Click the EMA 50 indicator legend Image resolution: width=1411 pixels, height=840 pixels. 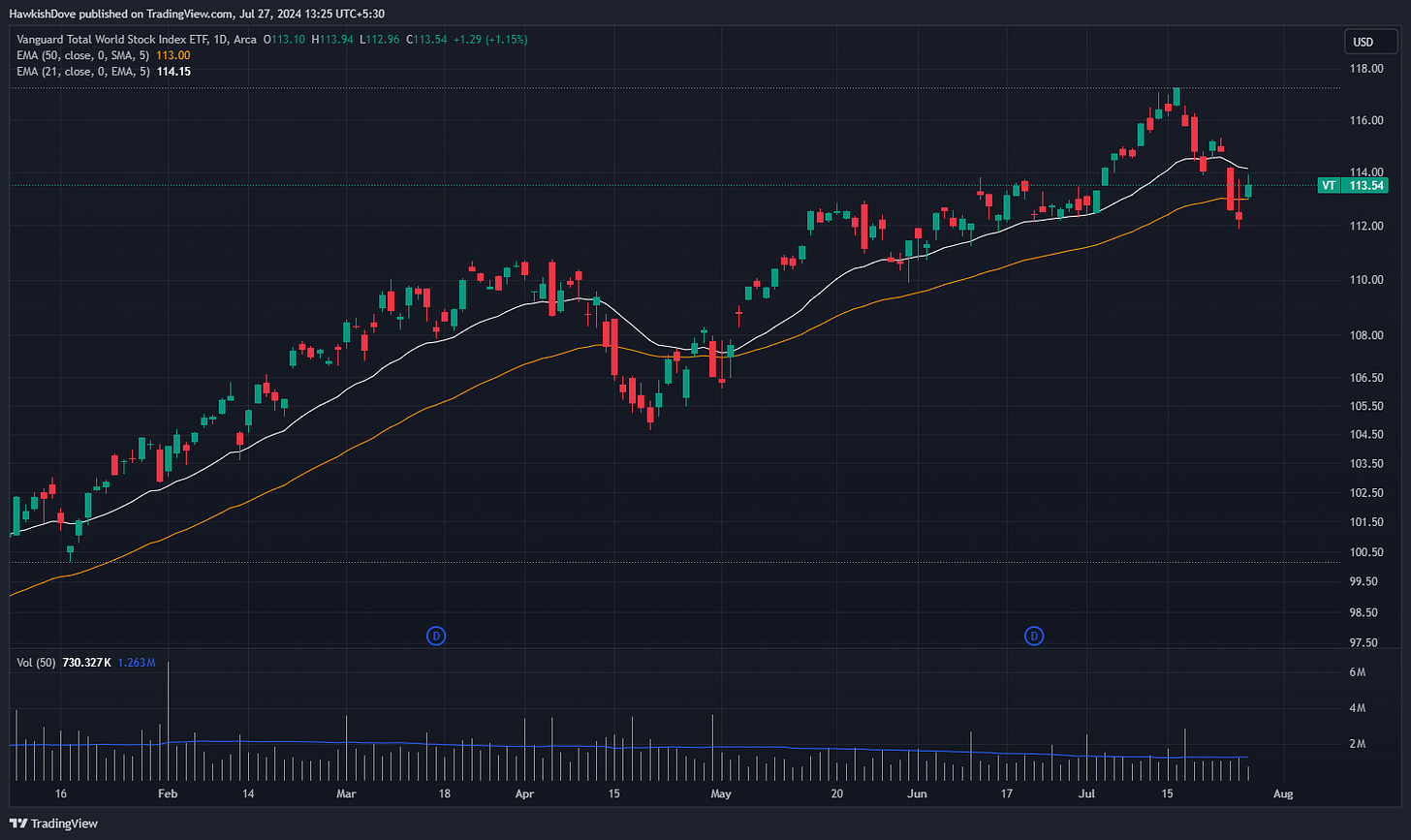coord(82,55)
